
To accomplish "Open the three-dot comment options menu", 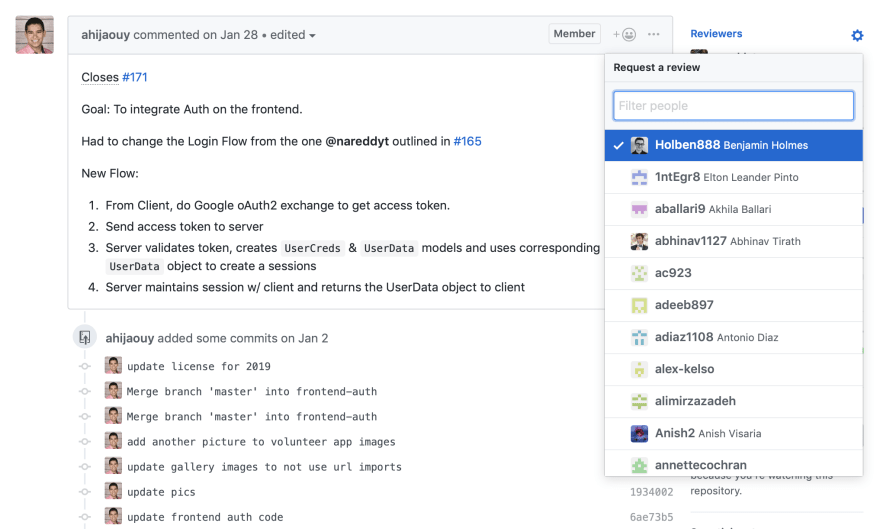I will tap(653, 34).
